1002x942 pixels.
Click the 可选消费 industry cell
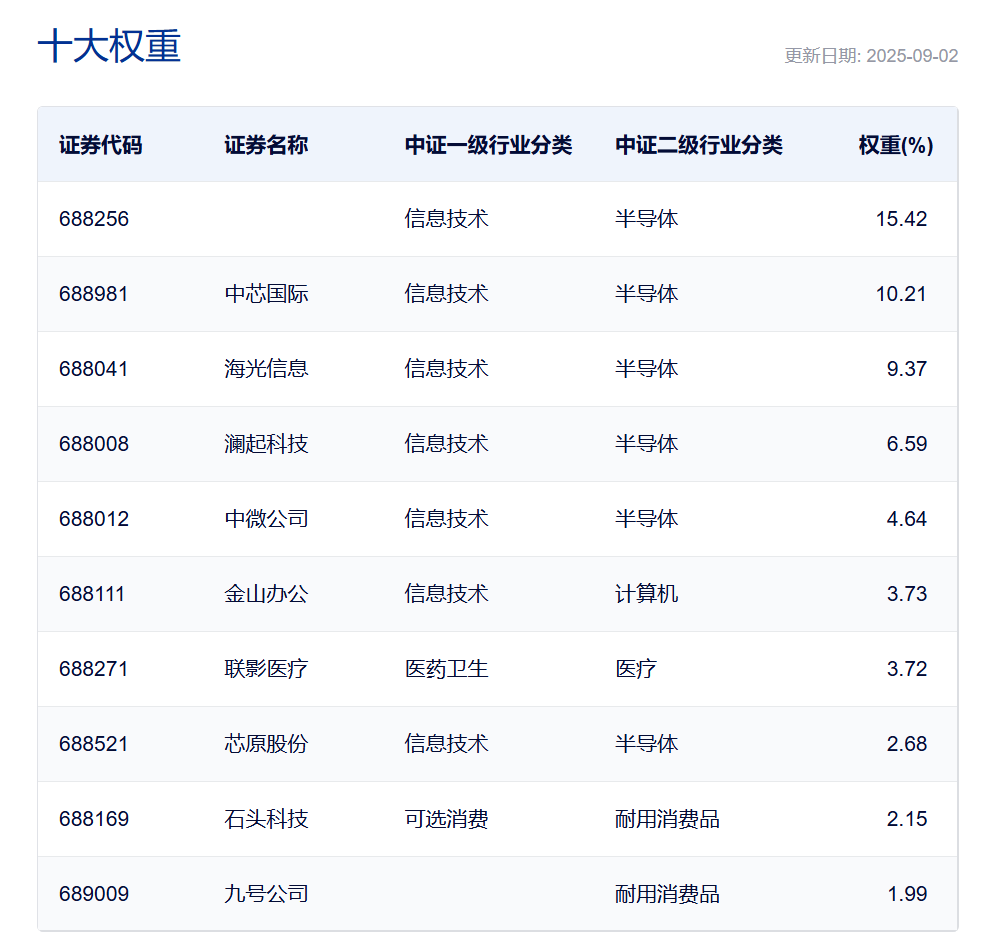pyautogui.click(x=446, y=819)
